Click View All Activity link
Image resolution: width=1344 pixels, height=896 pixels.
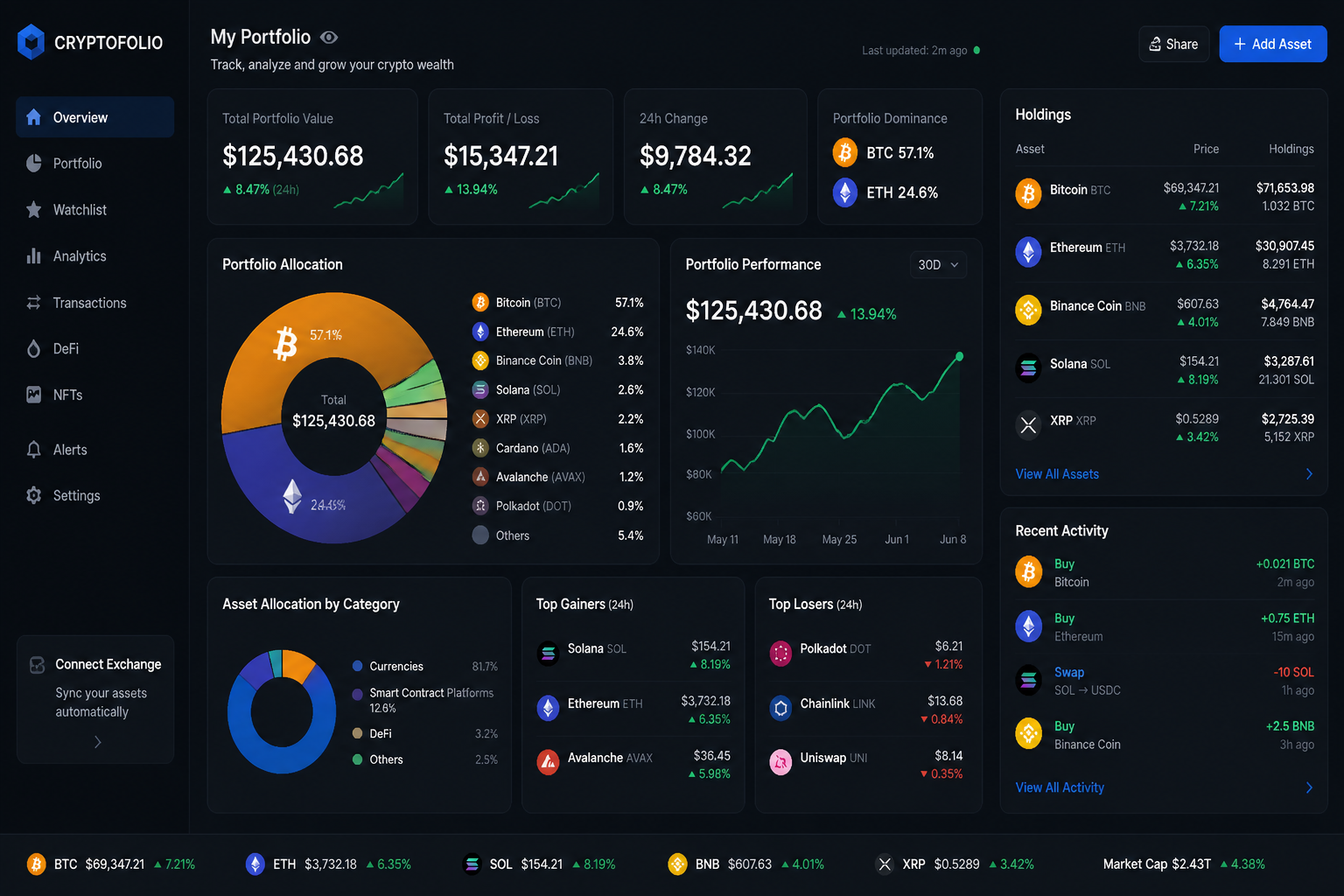(x=1059, y=787)
